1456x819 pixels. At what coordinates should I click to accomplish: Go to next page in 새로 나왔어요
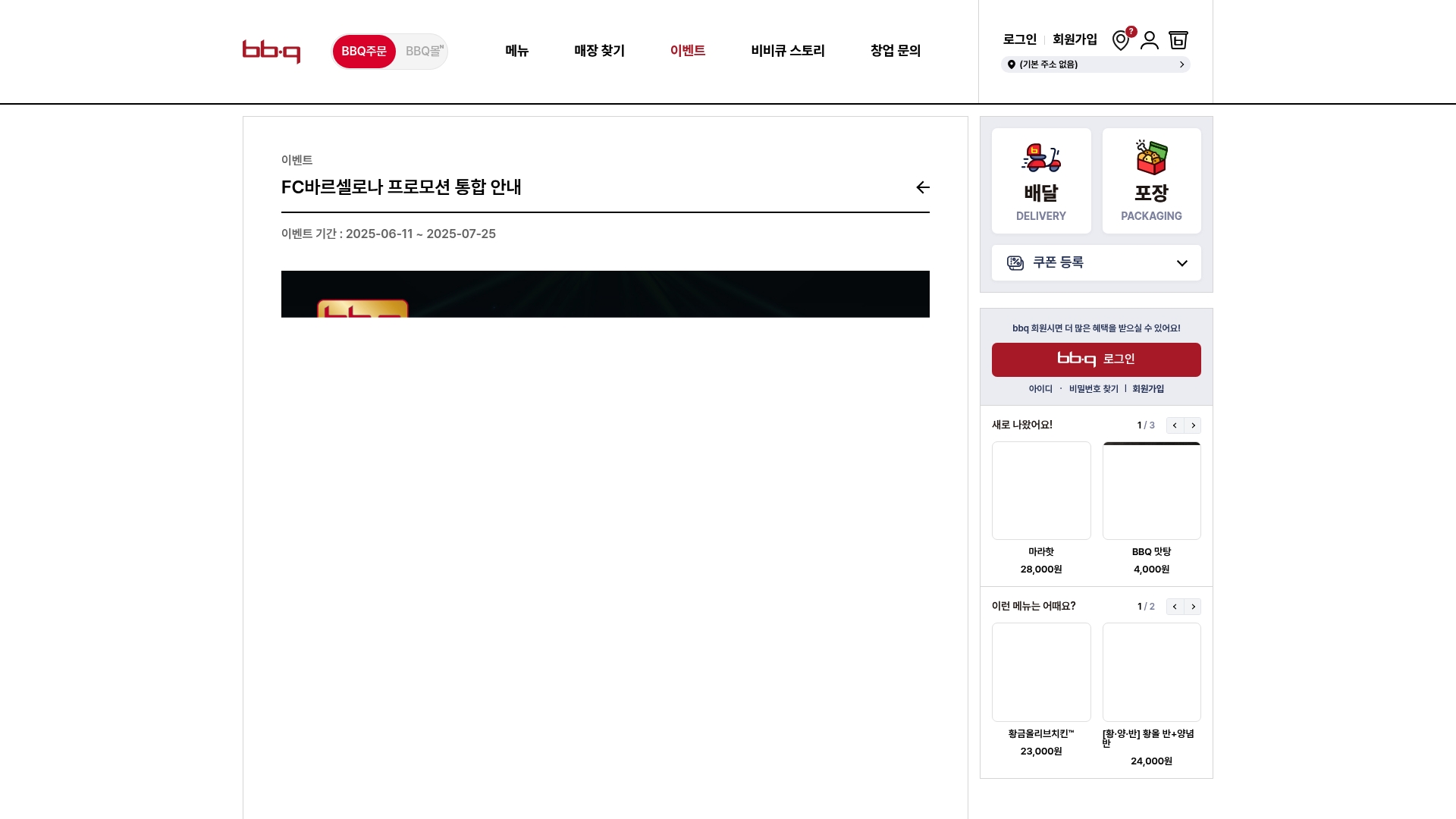tap(1193, 425)
